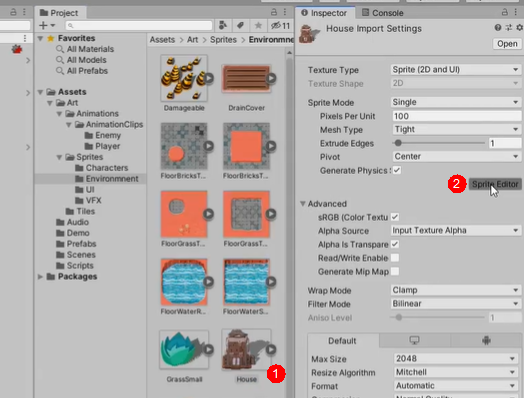Collapse the Sprites folder arrow
Image resolution: width=524 pixels, height=398 pixels.
pyautogui.click(x=59, y=157)
